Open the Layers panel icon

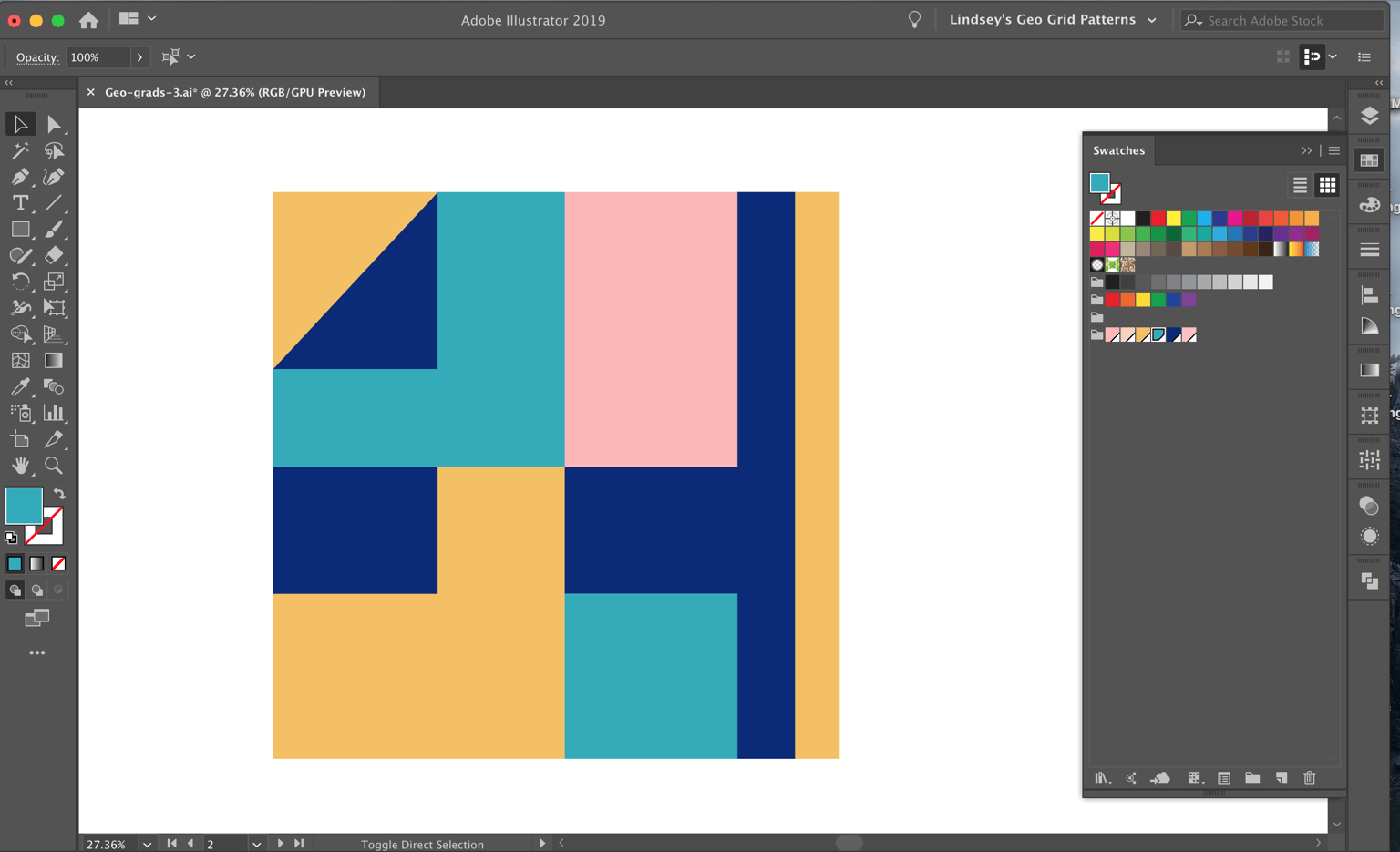(x=1369, y=116)
